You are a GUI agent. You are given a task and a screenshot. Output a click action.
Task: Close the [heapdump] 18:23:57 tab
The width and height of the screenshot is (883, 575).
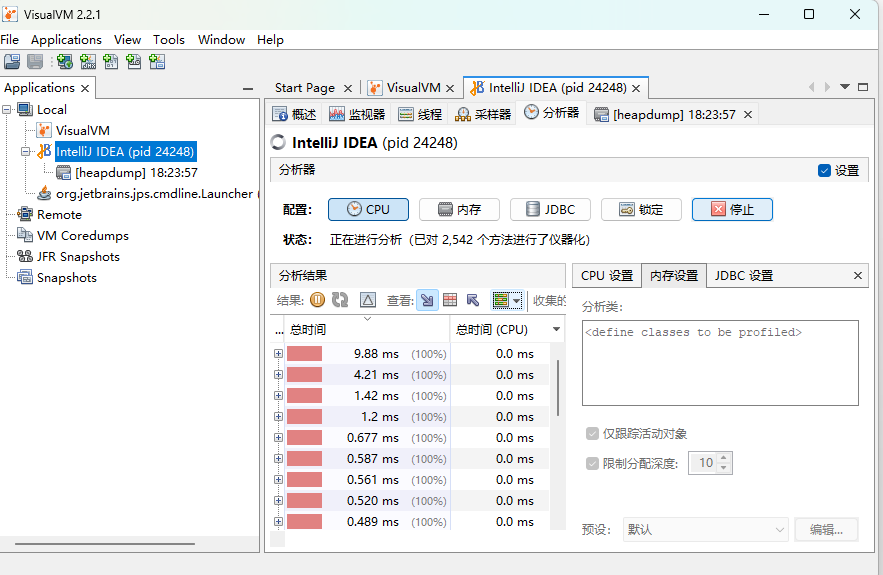coord(748,115)
